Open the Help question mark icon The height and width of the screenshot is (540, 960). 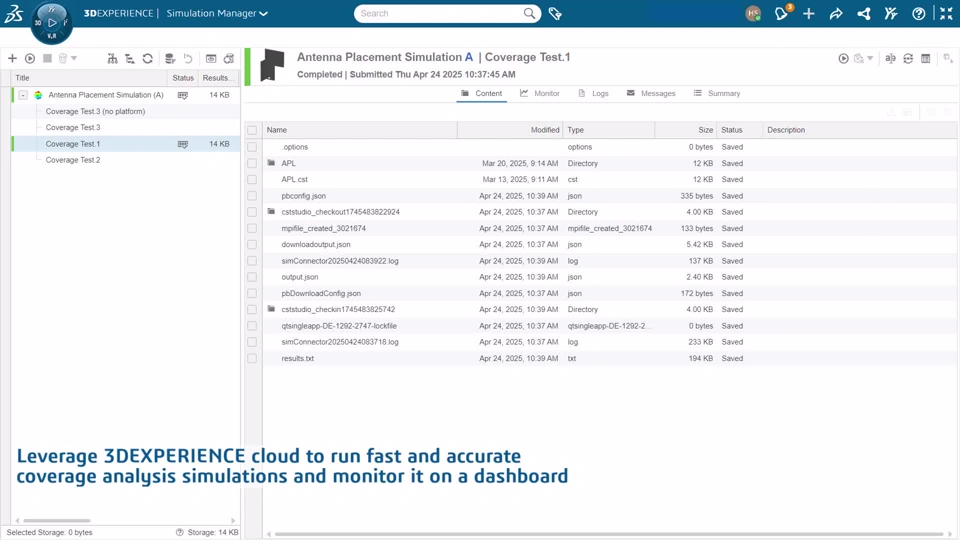coord(918,13)
